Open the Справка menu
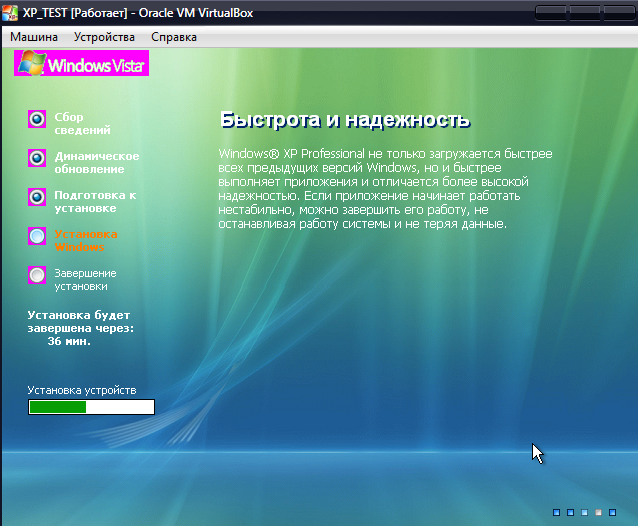Screen dimensions: 638x526 point(174,37)
